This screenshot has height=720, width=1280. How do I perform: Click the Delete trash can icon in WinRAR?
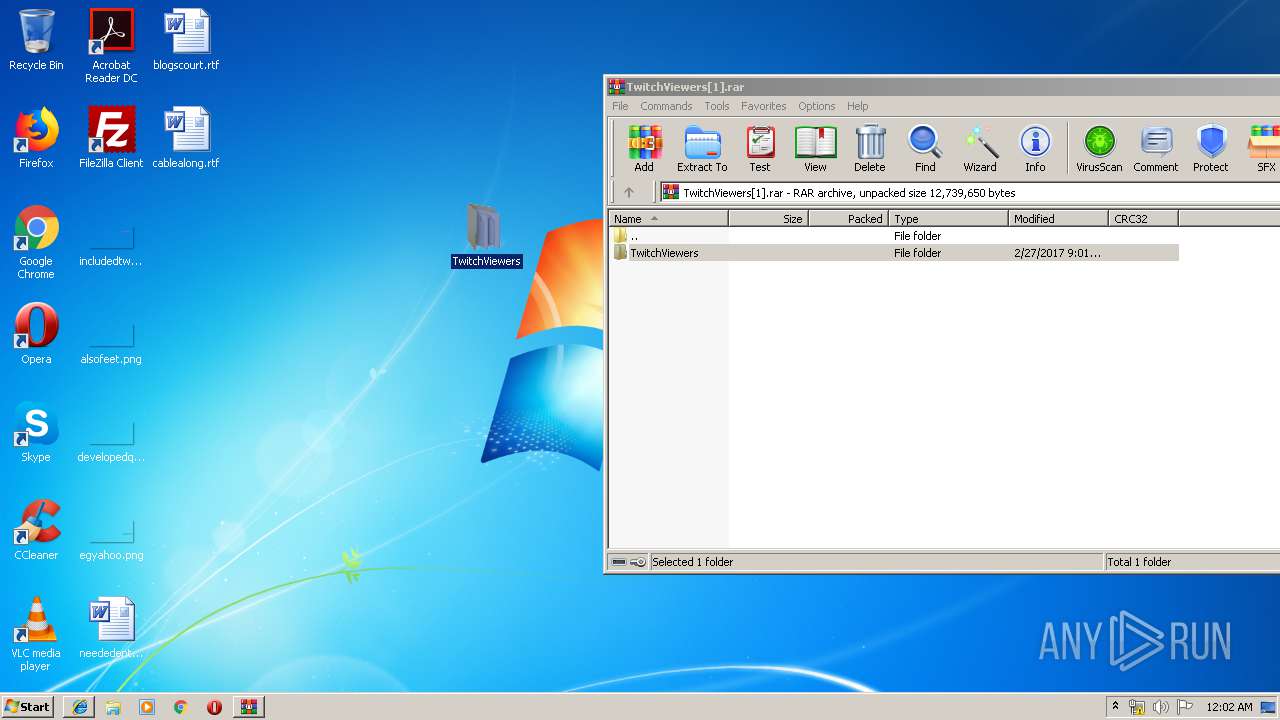tap(870, 149)
